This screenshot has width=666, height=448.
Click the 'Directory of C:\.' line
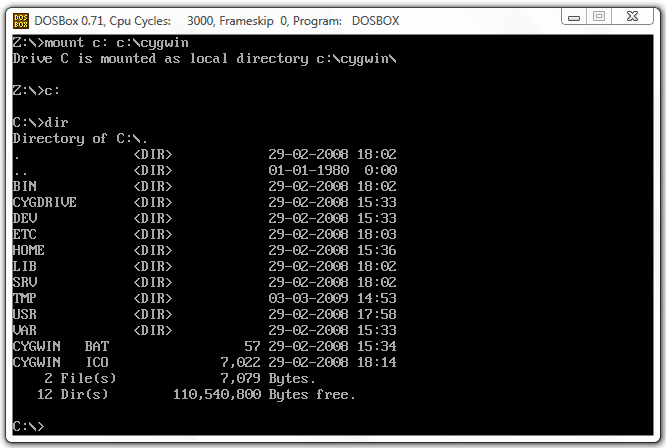(x=80, y=138)
